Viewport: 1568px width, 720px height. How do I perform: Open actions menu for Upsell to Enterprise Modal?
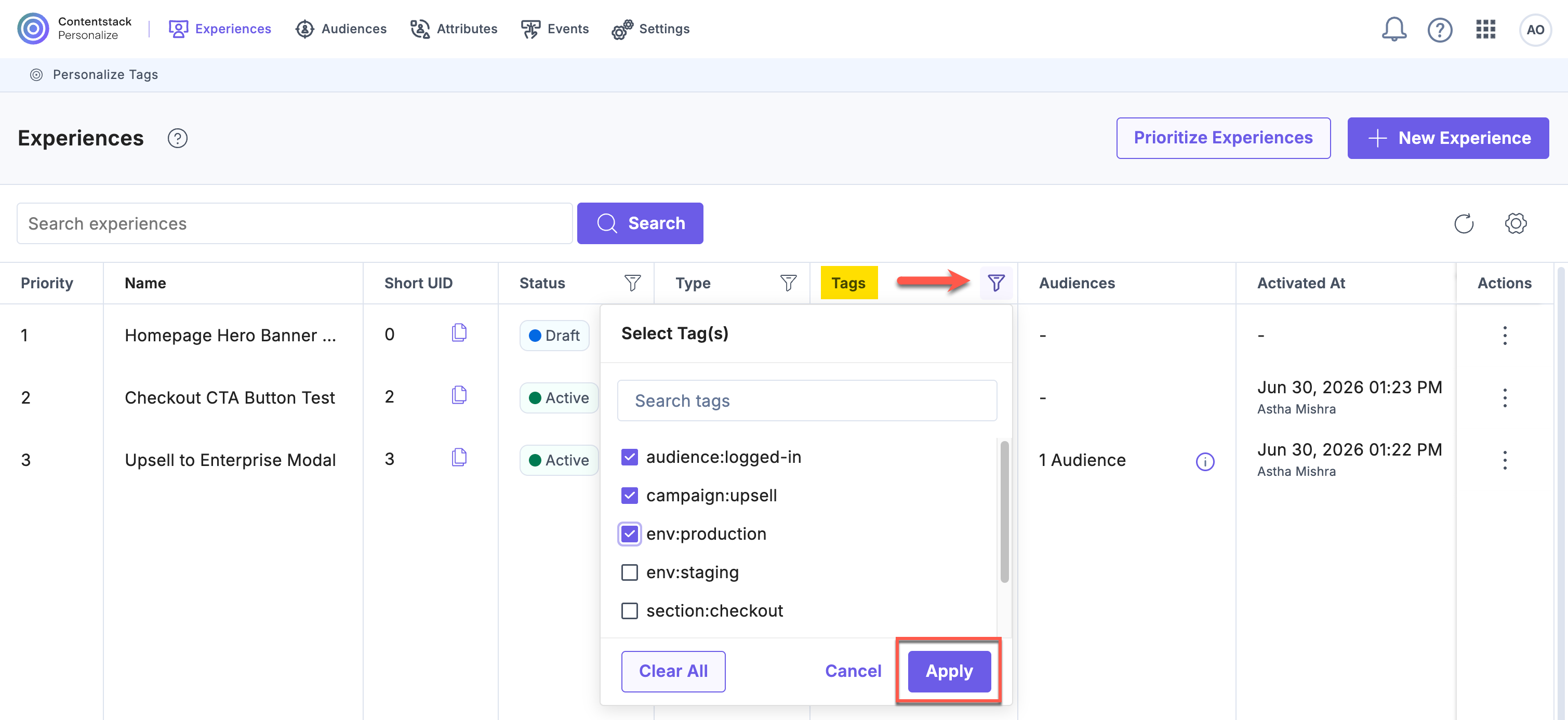1504,460
